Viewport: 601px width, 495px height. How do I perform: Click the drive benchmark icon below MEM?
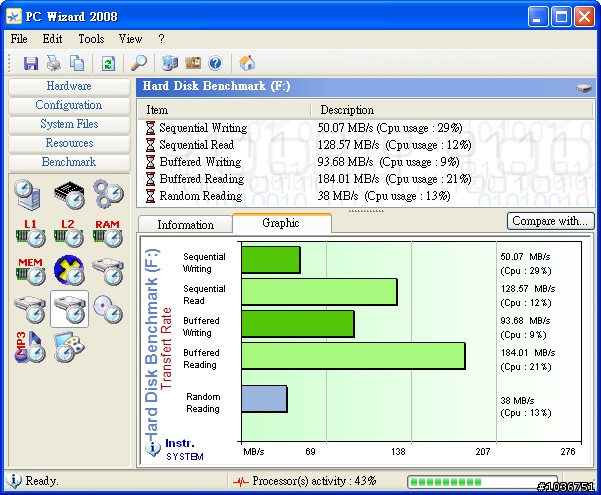click(x=30, y=309)
